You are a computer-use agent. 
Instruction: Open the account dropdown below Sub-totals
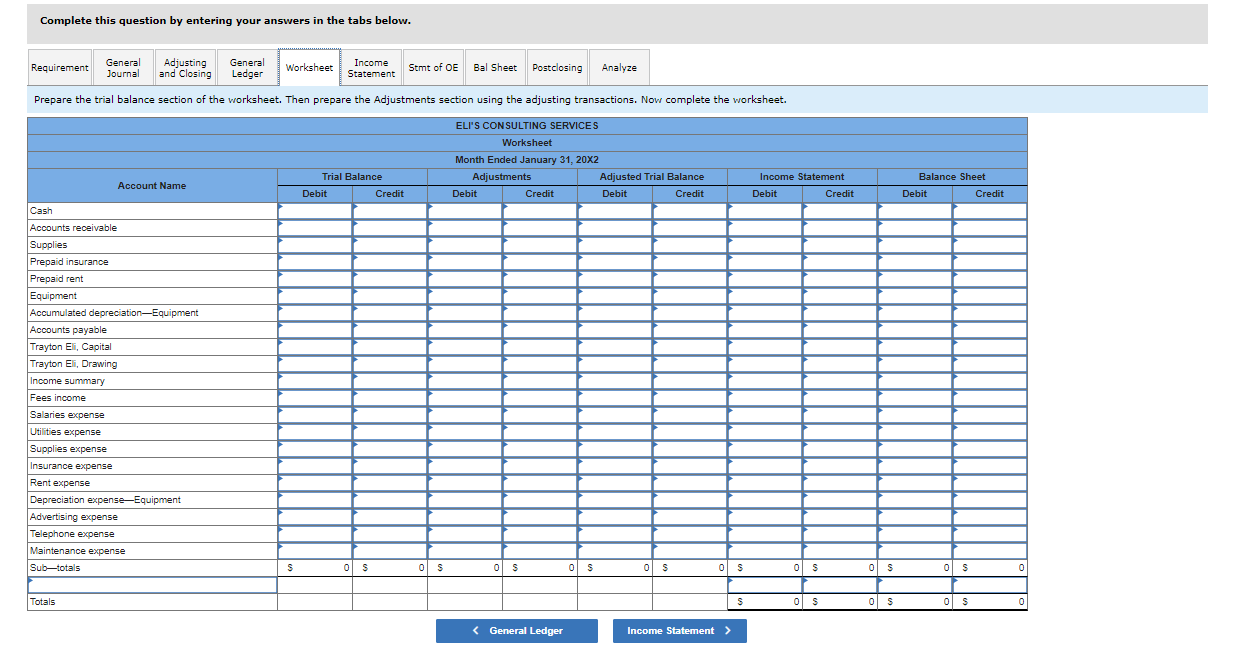(x=152, y=585)
